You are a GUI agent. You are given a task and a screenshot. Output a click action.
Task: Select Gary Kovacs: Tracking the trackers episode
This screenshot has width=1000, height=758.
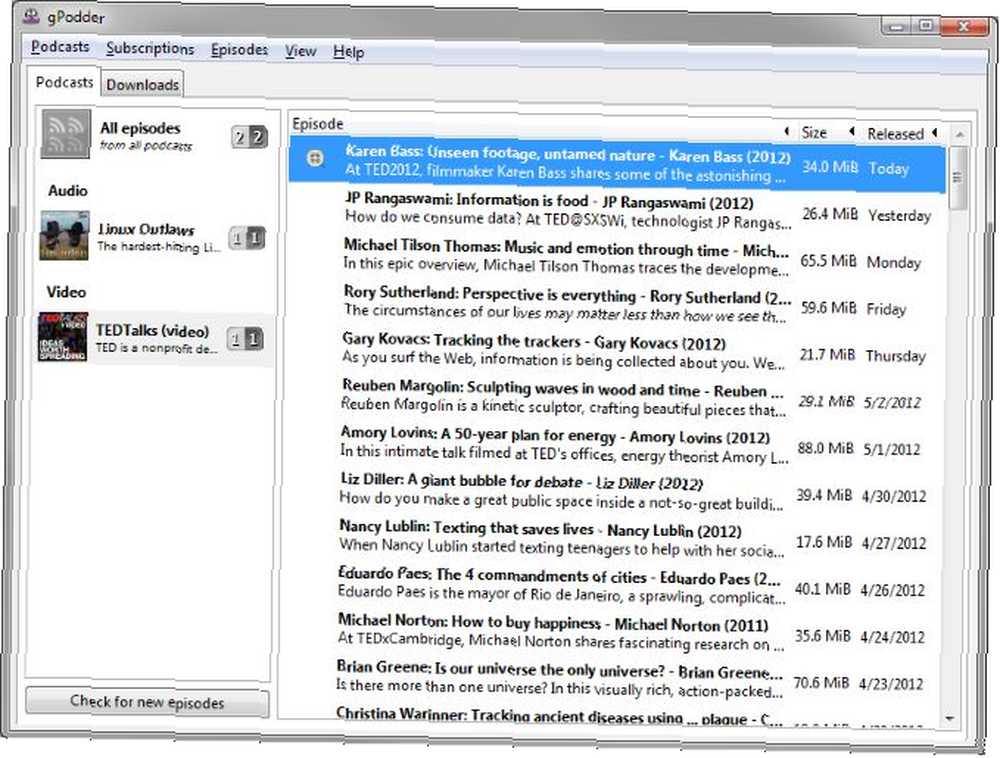click(615, 351)
